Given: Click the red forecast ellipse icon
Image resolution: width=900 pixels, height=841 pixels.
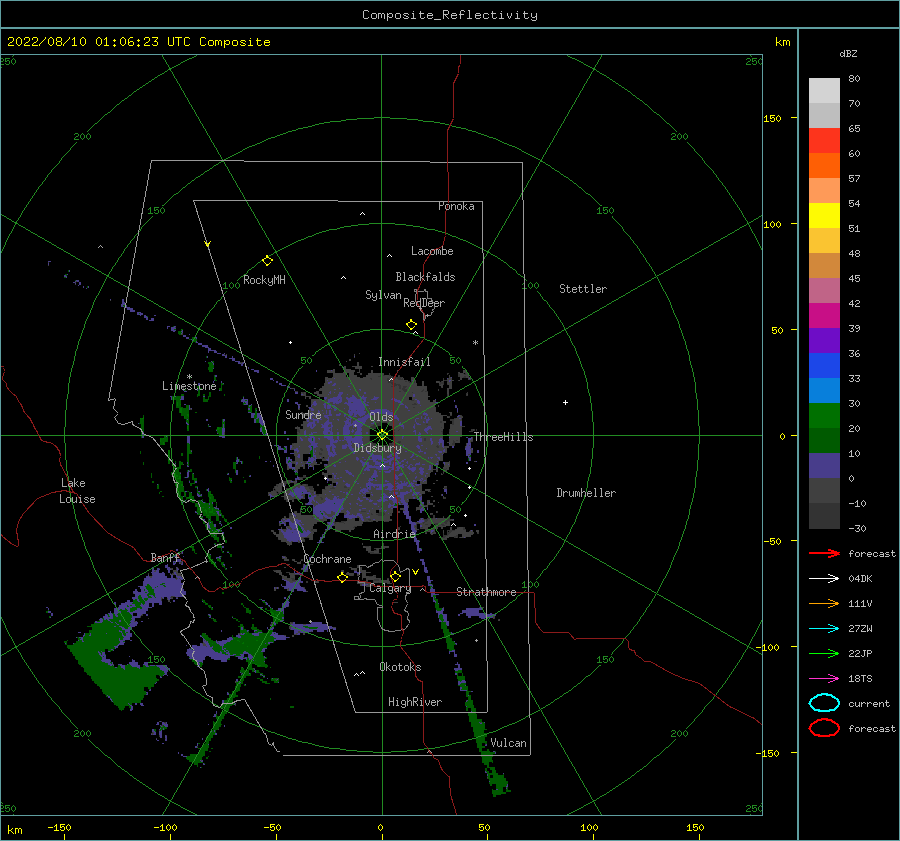Looking at the screenshot, I should click(x=824, y=728).
